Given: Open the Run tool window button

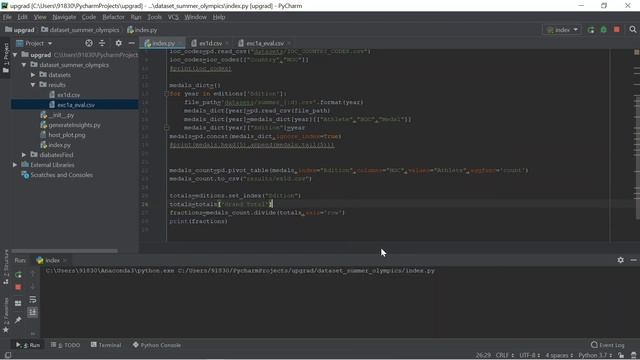Looking at the screenshot, I should pyautogui.click(x=27, y=345).
